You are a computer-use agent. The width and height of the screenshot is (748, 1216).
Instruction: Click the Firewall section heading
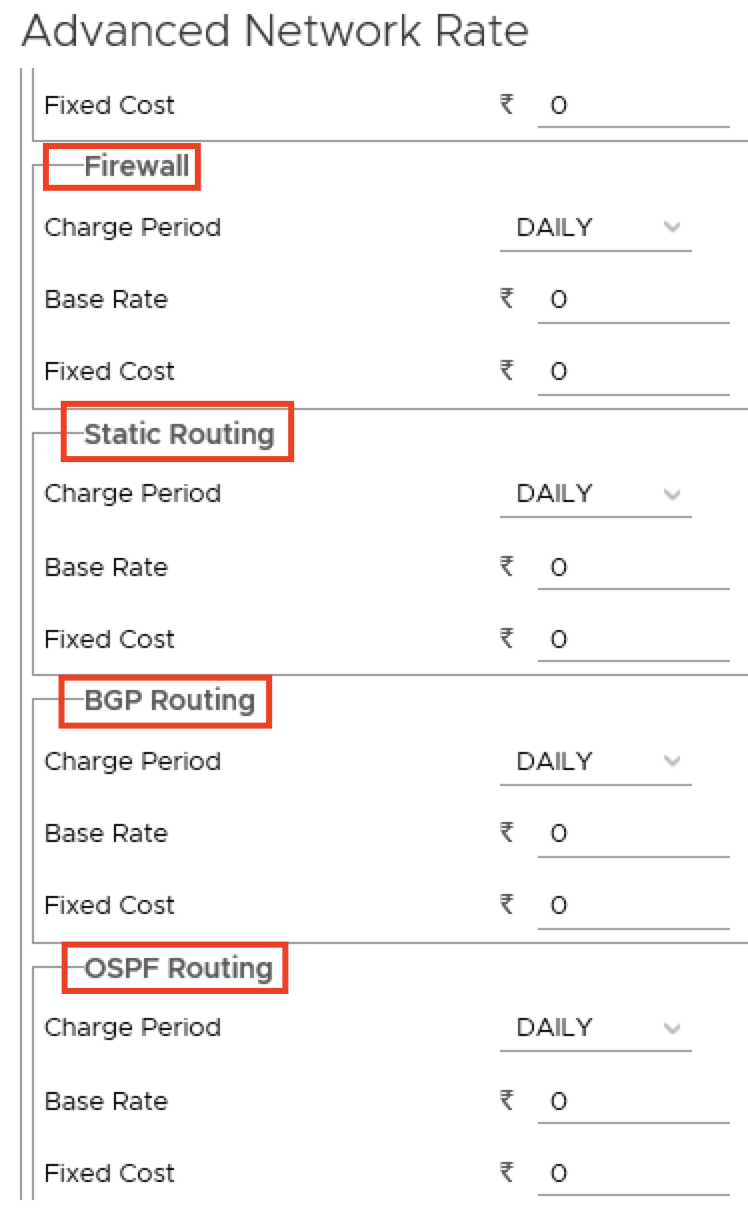(137, 166)
